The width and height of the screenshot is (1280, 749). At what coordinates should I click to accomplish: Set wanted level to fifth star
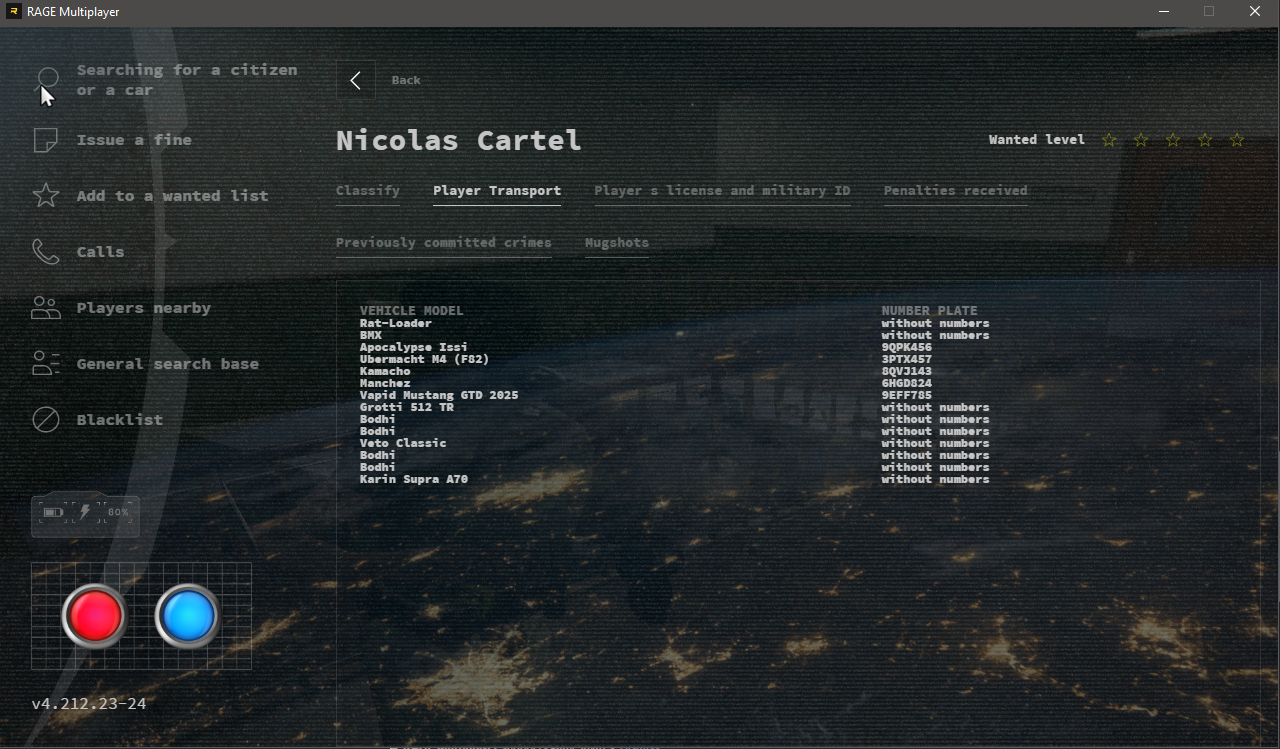1237,140
